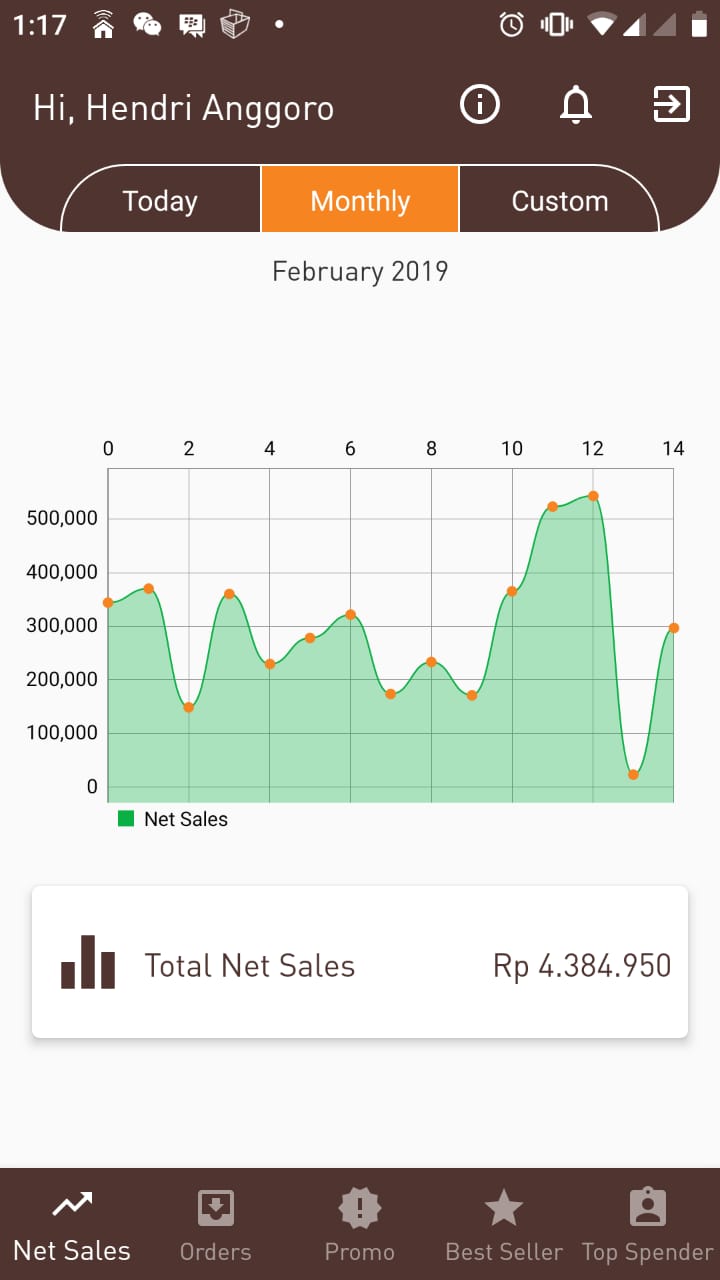Tap the info circle icon
This screenshot has height=1280, width=720.
coord(480,104)
